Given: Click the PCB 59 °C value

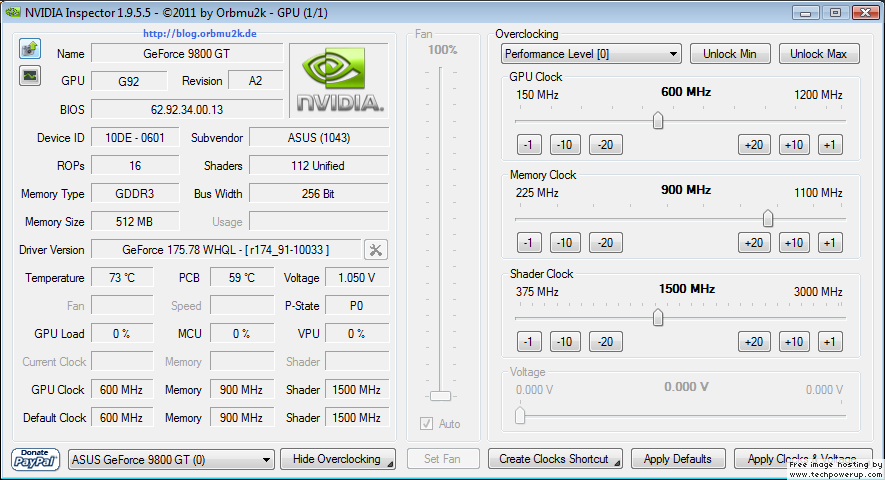Looking at the screenshot, I should coord(242,278).
